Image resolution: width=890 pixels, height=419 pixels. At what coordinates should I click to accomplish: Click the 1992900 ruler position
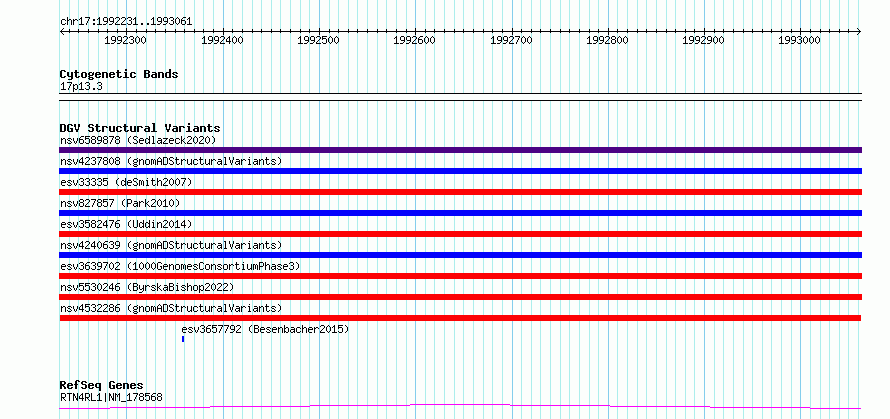pos(703,40)
